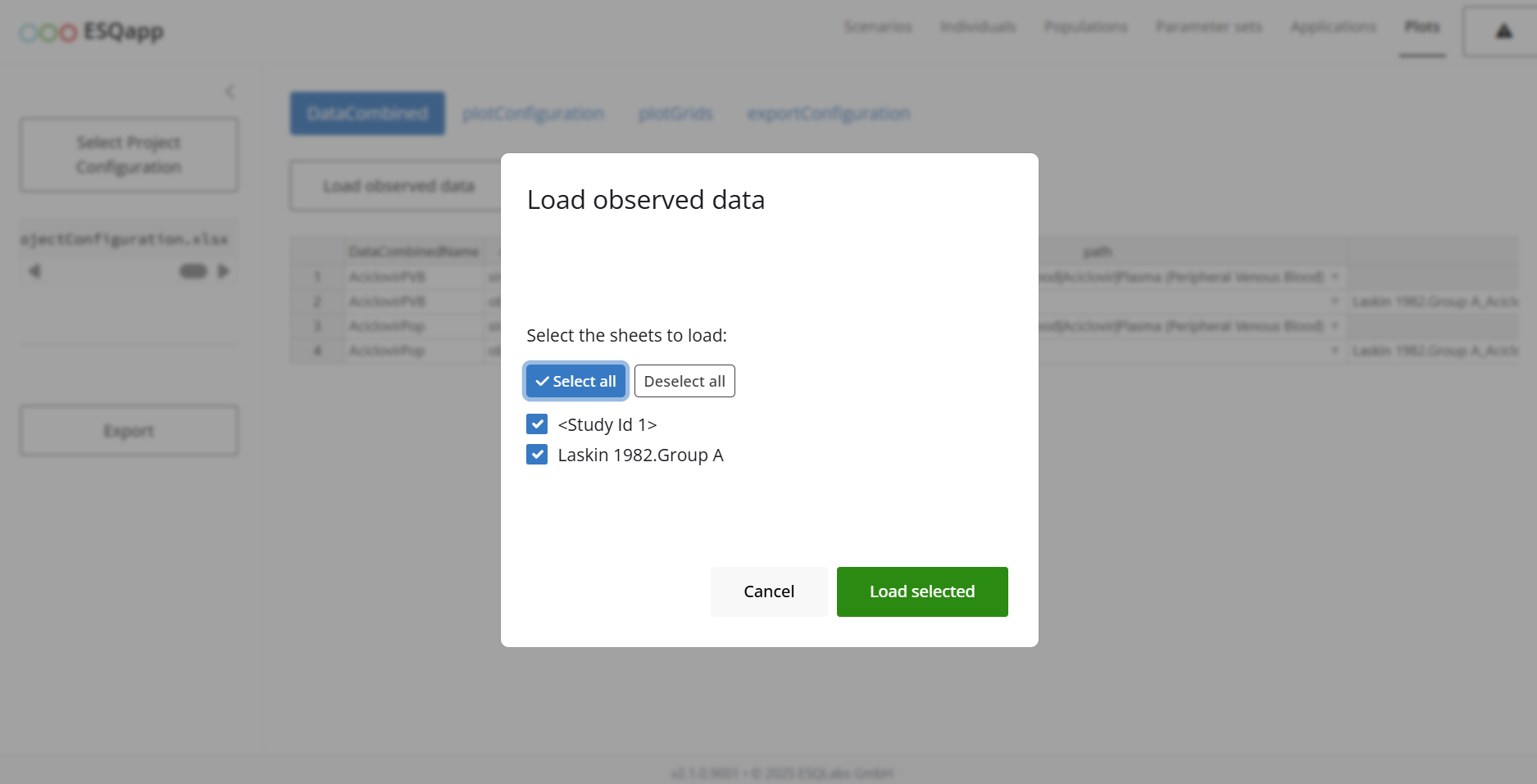Expand the row 2 path dropdown arrow
The image size is (1537, 784).
tap(1335, 301)
